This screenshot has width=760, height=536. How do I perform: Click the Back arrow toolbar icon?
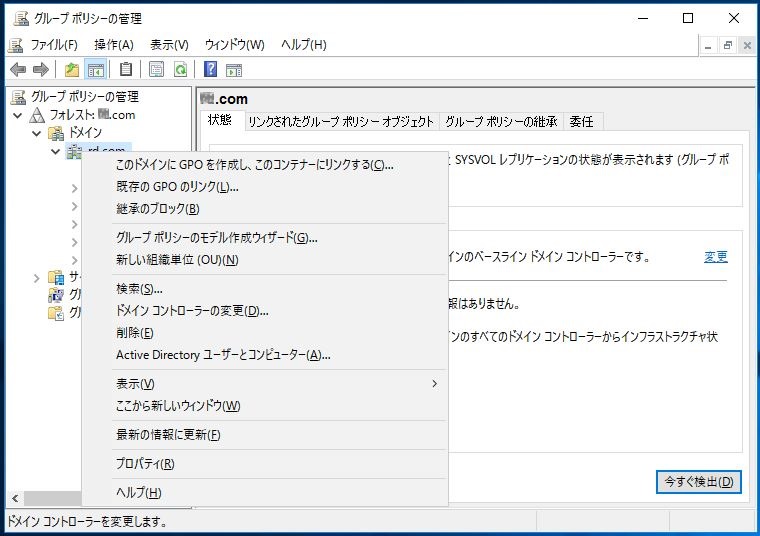click(x=17, y=69)
